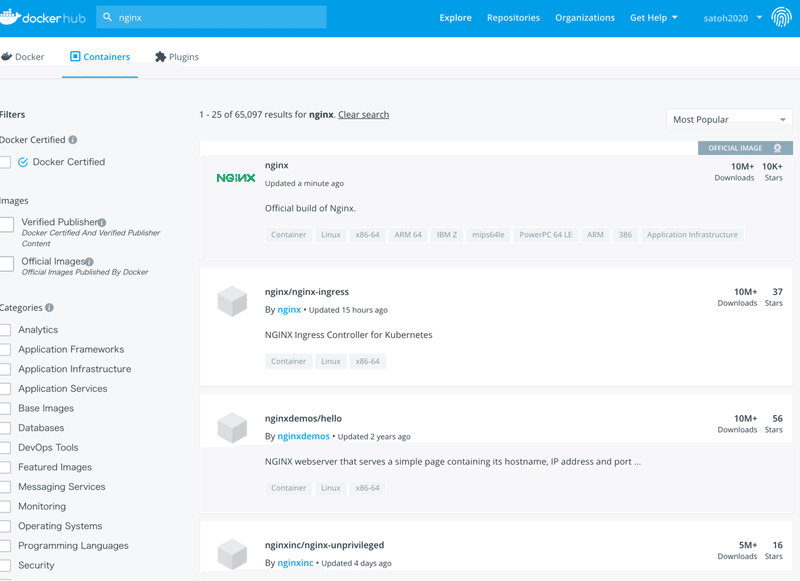The width and height of the screenshot is (800, 581).
Task: Check the Application Infrastructure filter checkbox
Action: point(5,369)
